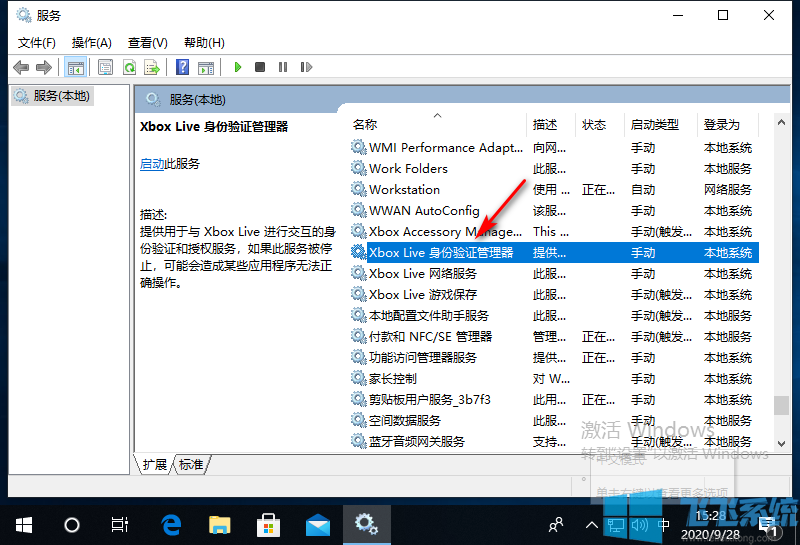The height and width of the screenshot is (545, 800).
Task: Sort by the 名称 column header
Action: coord(438,125)
